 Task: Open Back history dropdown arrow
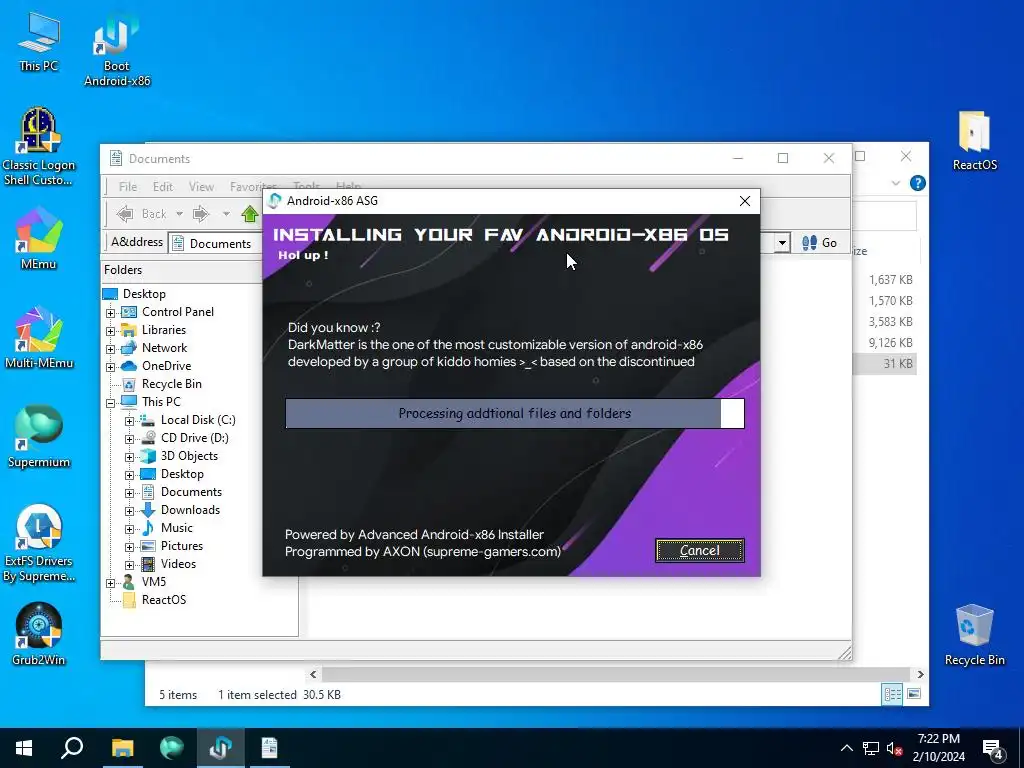[x=179, y=214]
